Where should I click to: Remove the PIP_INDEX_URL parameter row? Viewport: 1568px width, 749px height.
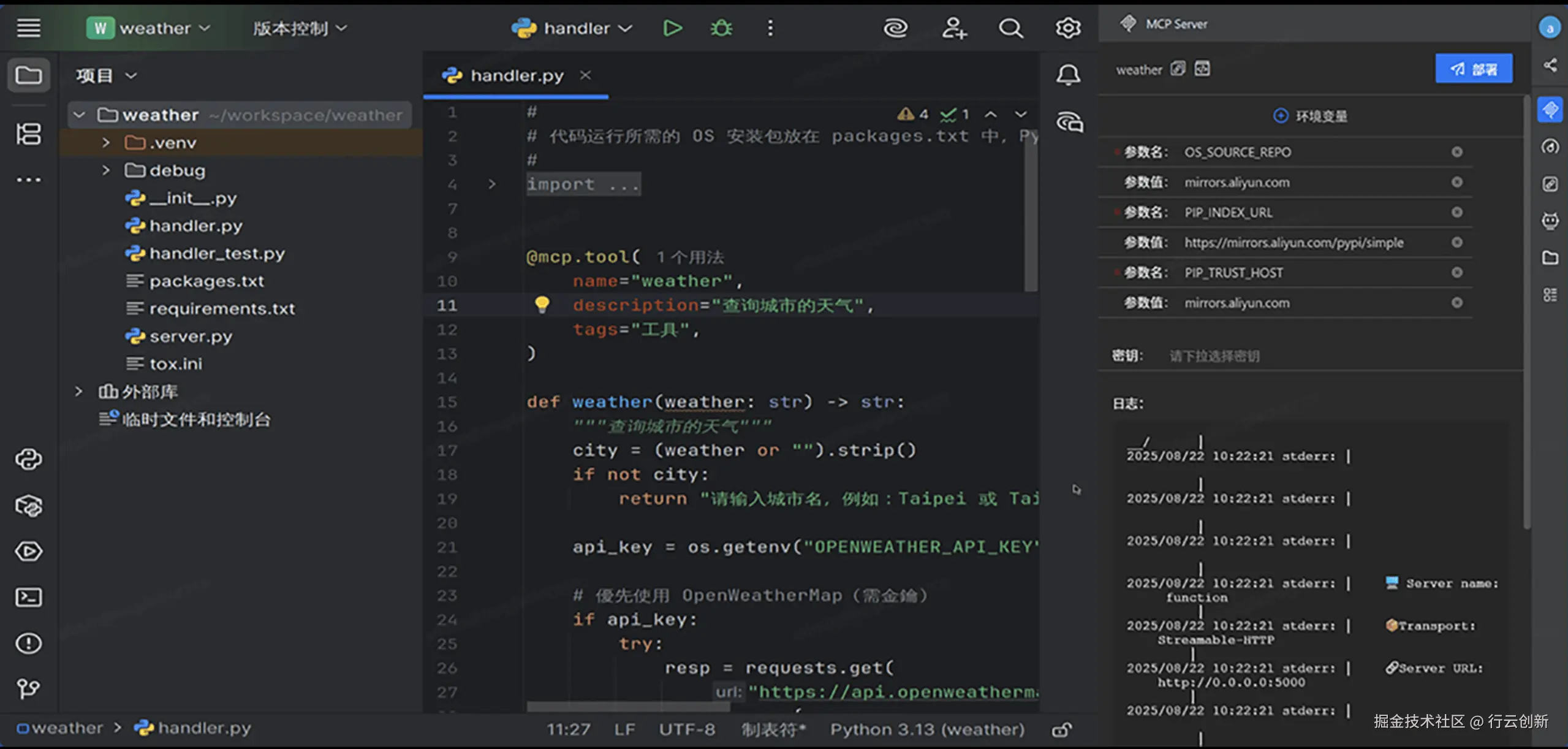pyautogui.click(x=1456, y=212)
